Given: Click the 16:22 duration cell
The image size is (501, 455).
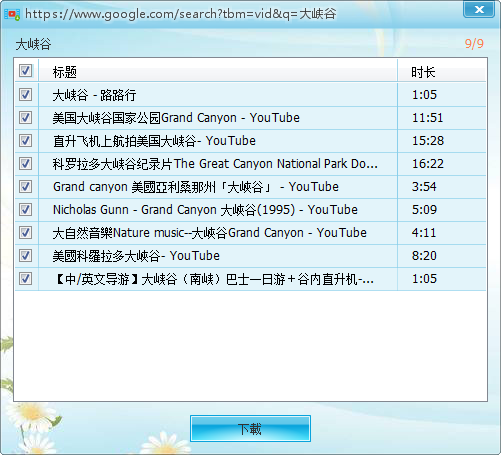Looking at the screenshot, I should click(x=428, y=164).
